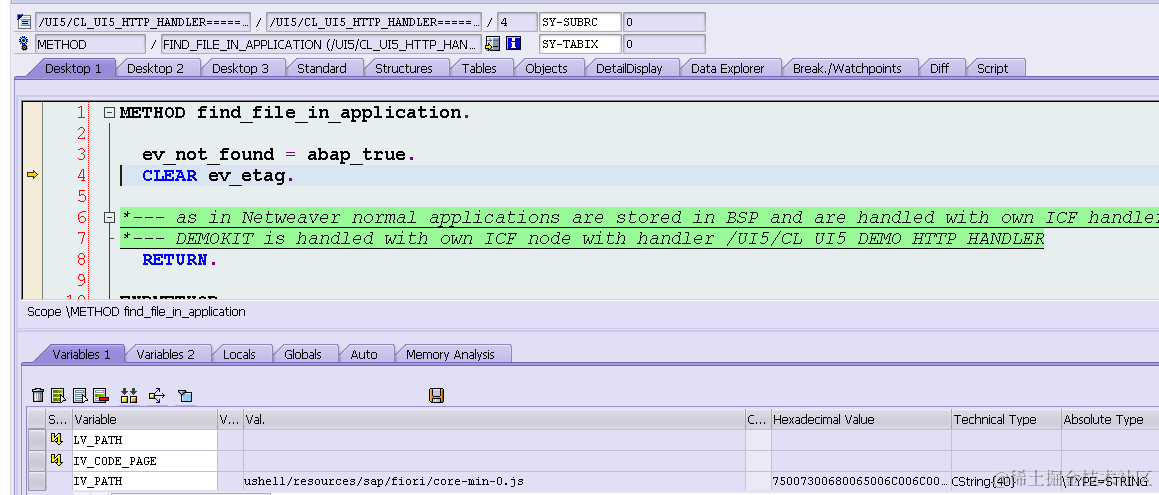
Task: Click the line number field showing 4
Action: (x=515, y=22)
